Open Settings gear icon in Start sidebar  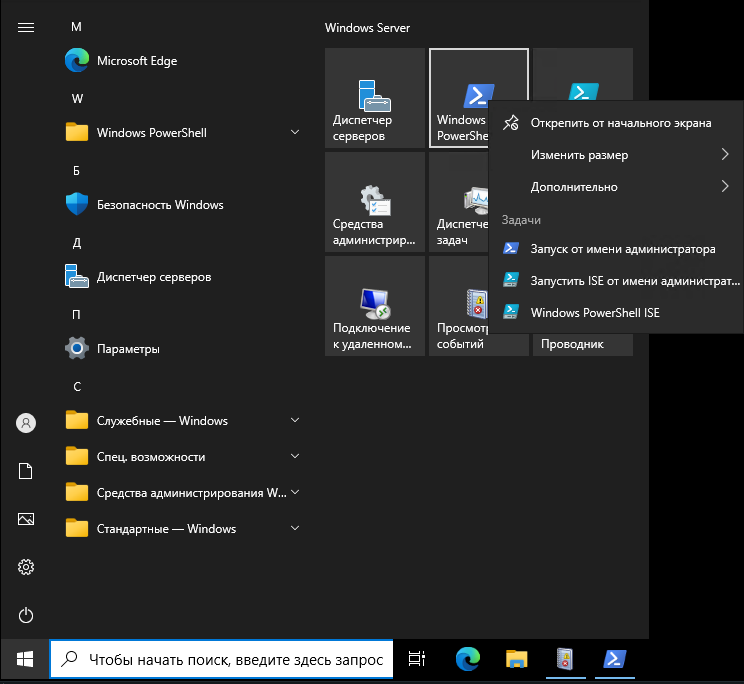pyautogui.click(x=26, y=567)
